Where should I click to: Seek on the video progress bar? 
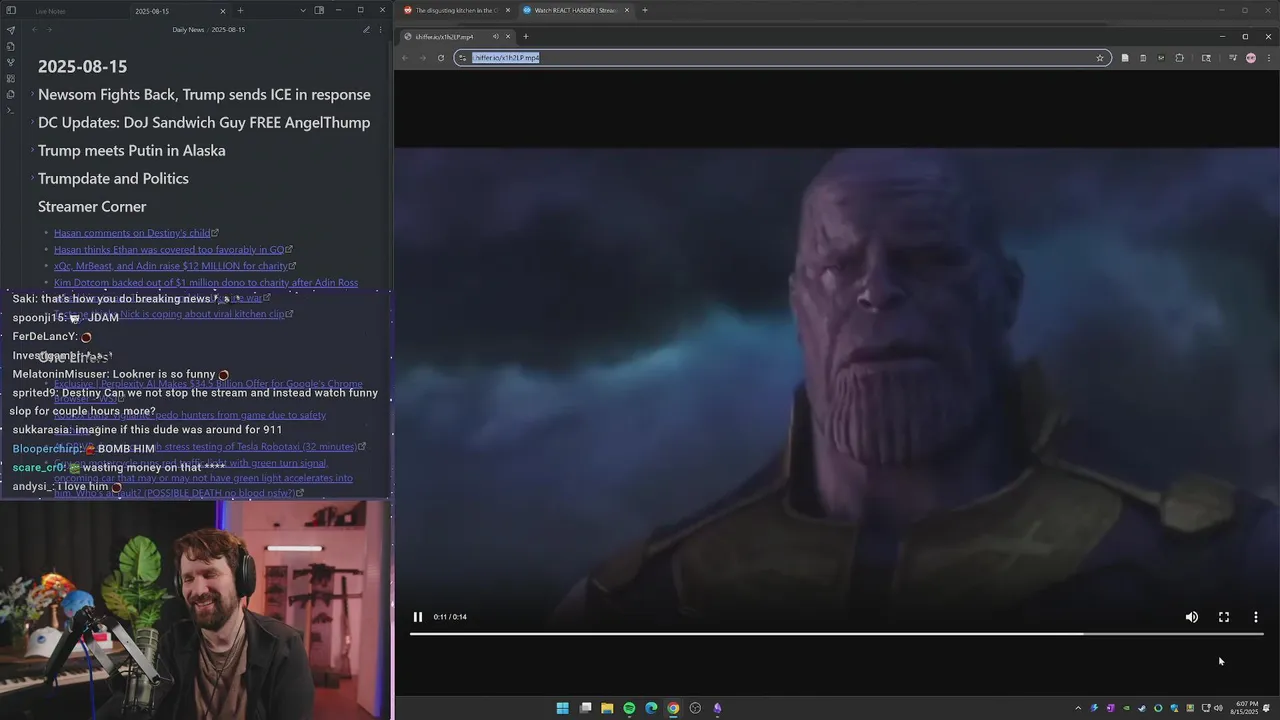point(837,633)
